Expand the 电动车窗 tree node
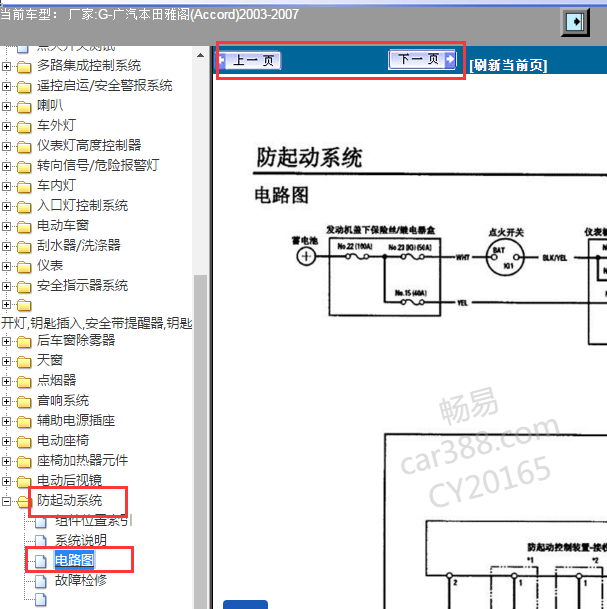This screenshot has width=607, height=609. coord(6,226)
